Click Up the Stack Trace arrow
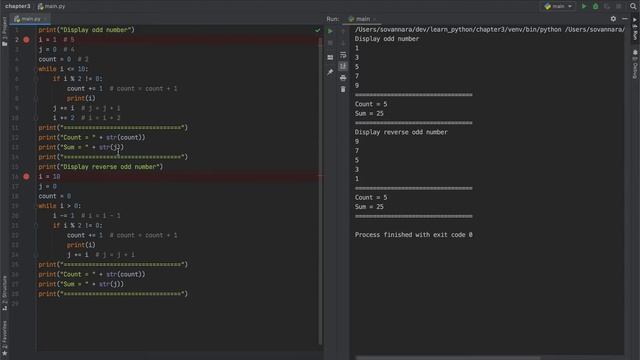This screenshot has height=360, width=640. tap(343, 31)
